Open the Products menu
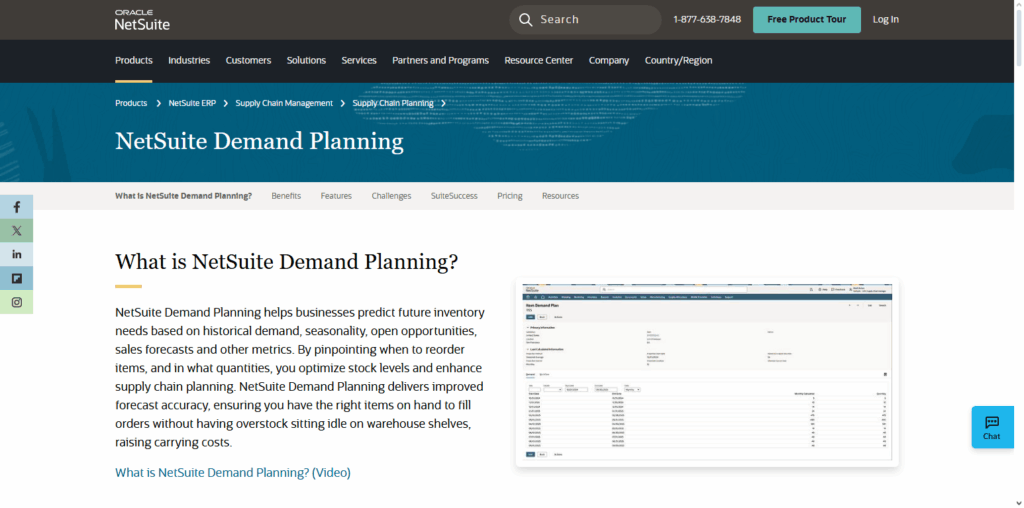The height and width of the screenshot is (508, 1024). pyautogui.click(x=134, y=60)
